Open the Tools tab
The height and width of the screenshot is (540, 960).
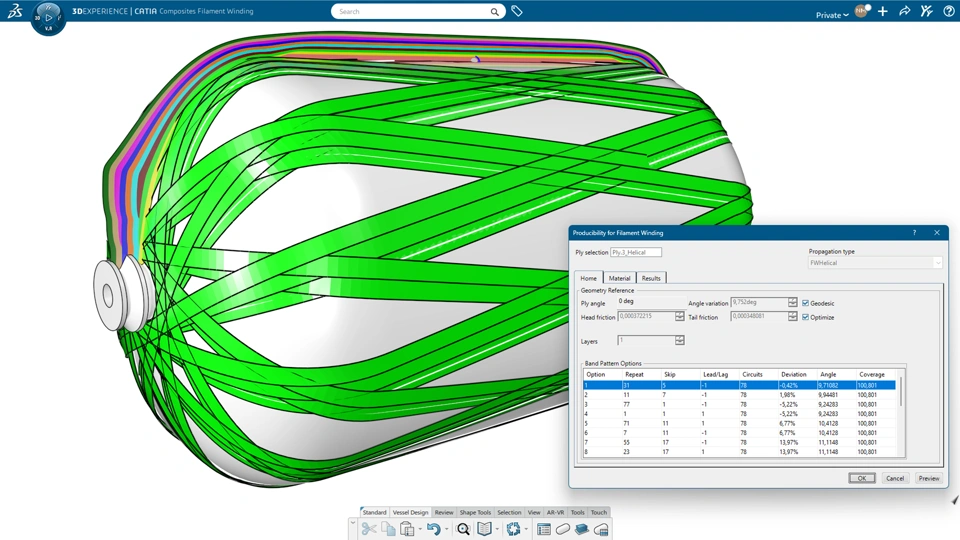click(x=577, y=512)
